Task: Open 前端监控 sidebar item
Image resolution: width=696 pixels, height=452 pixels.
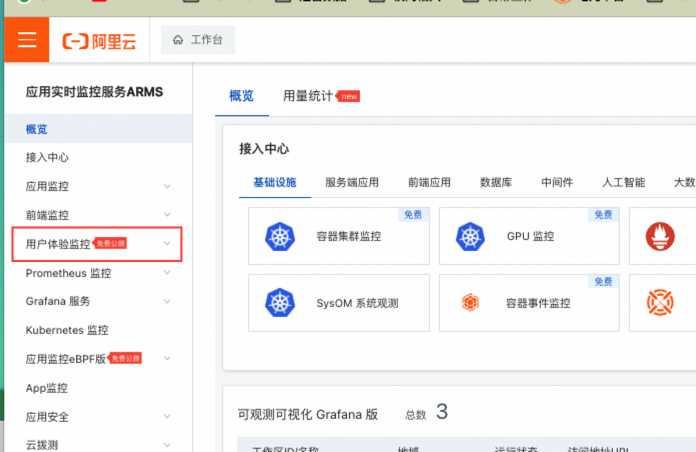Action: [x=47, y=215]
